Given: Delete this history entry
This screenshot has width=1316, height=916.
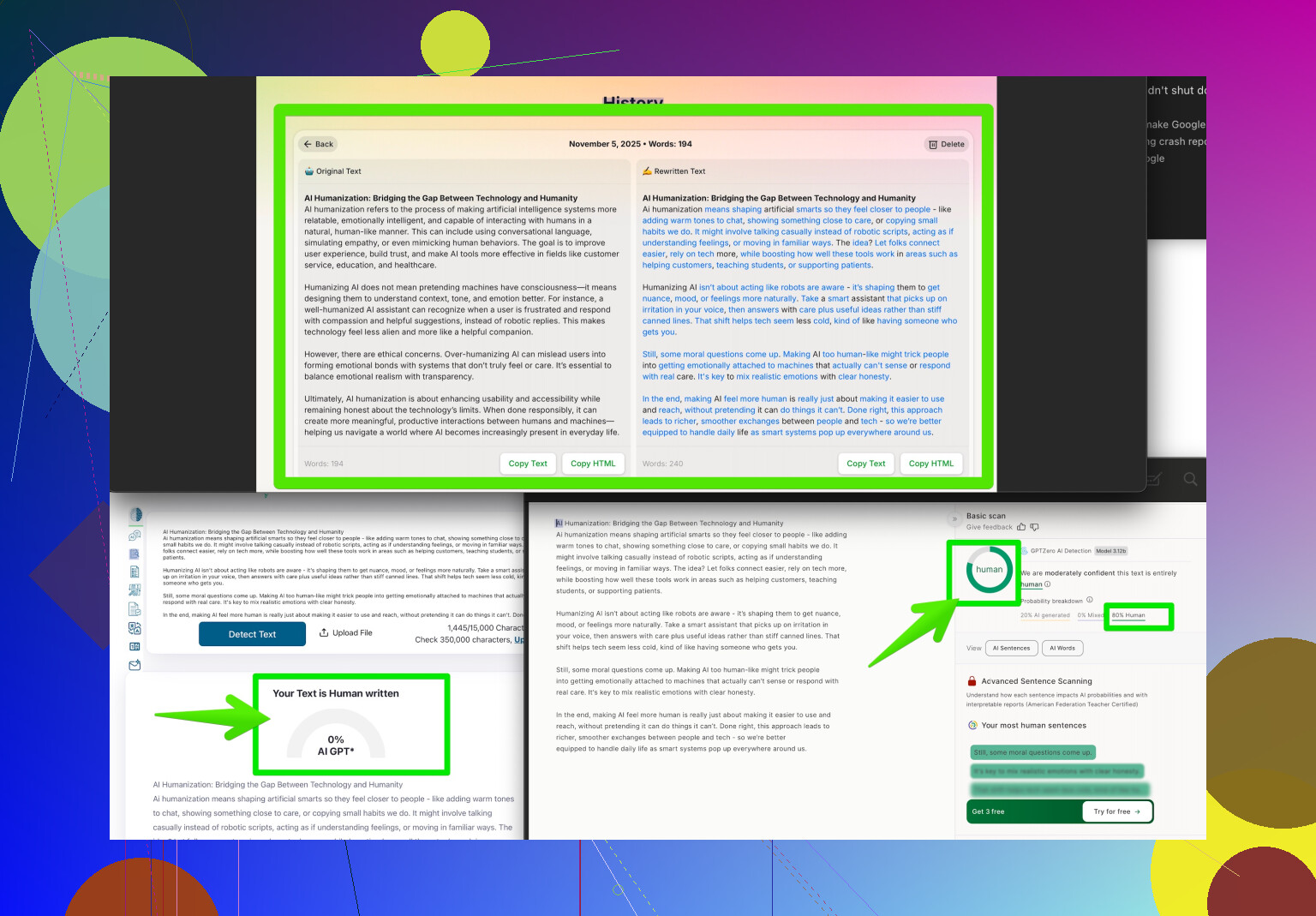Looking at the screenshot, I should tap(946, 144).
